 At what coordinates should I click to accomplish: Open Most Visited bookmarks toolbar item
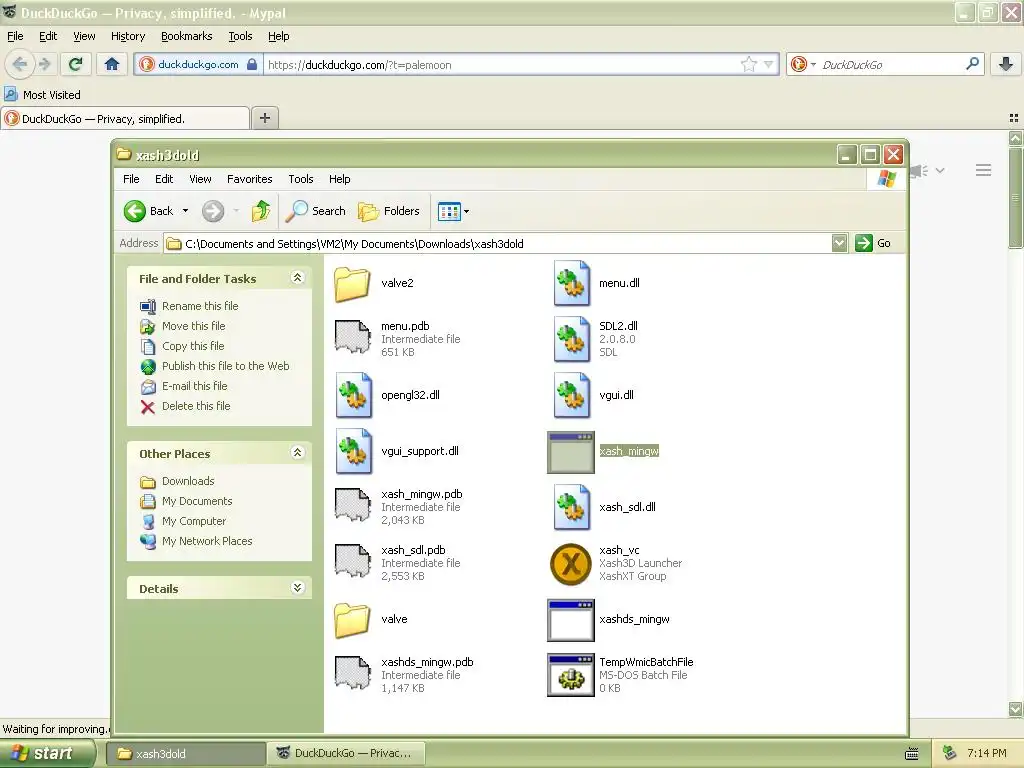[43, 95]
